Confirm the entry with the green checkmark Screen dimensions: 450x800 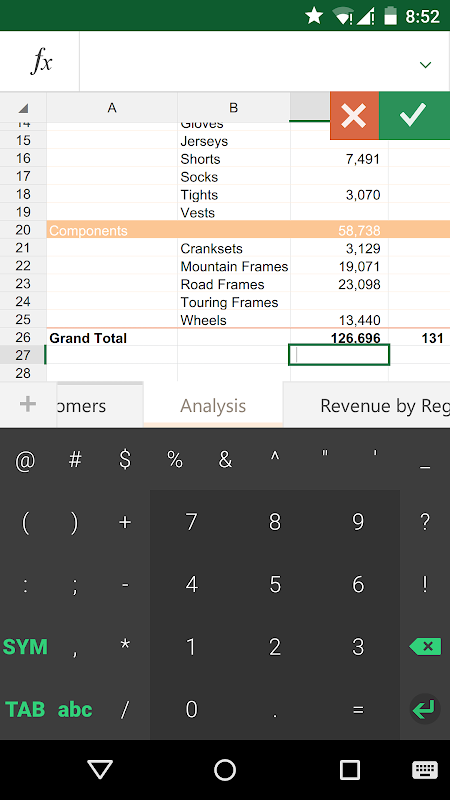tap(414, 115)
